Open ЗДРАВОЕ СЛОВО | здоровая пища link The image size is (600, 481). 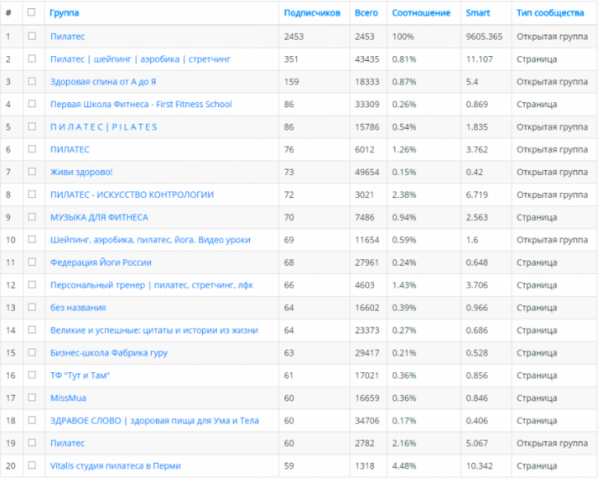pyautogui.click(x=155, y=421)
